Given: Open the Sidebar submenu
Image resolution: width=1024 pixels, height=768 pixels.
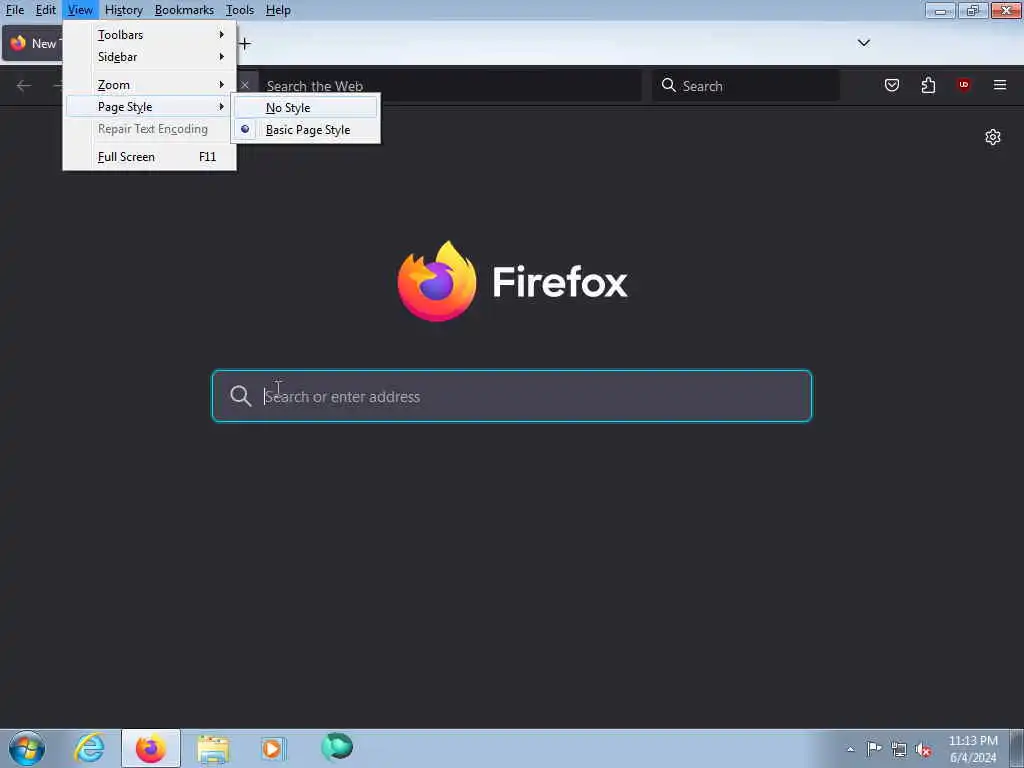Looking at the screenshot, I should tap(150, 57).
